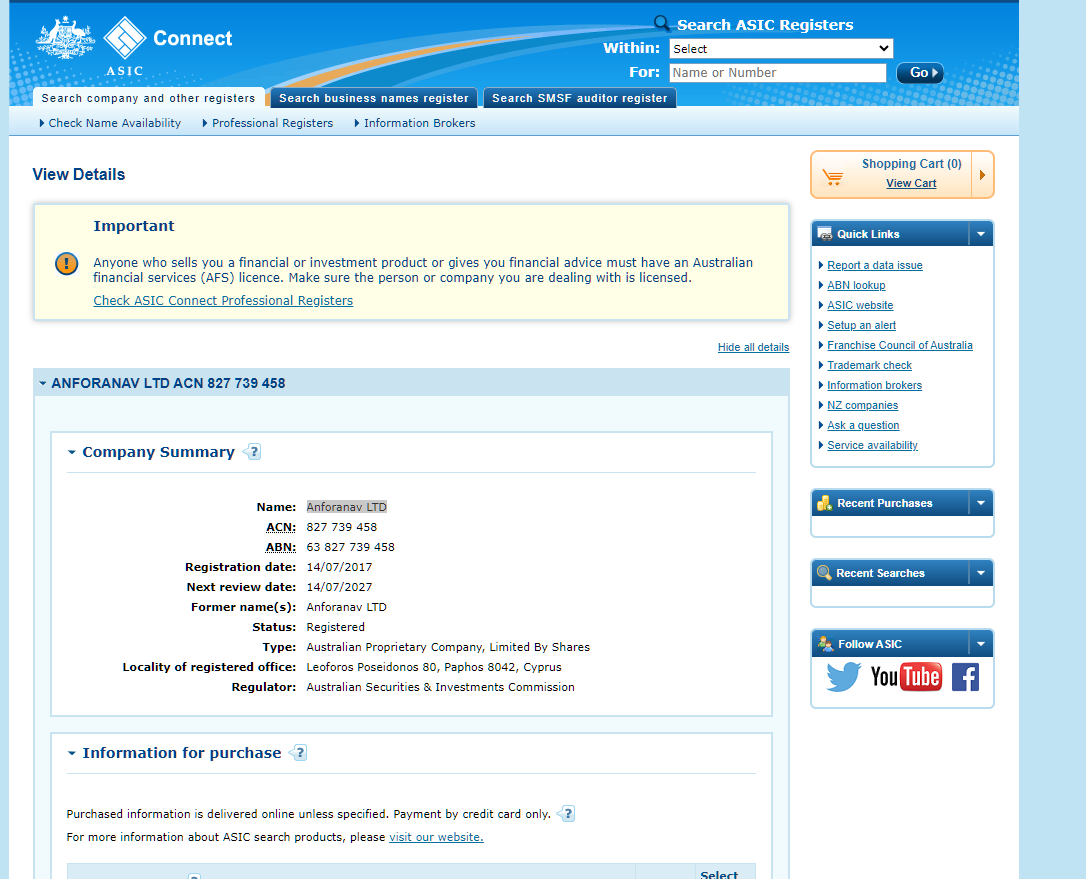Click the shopping cart icon

point(832,177)
